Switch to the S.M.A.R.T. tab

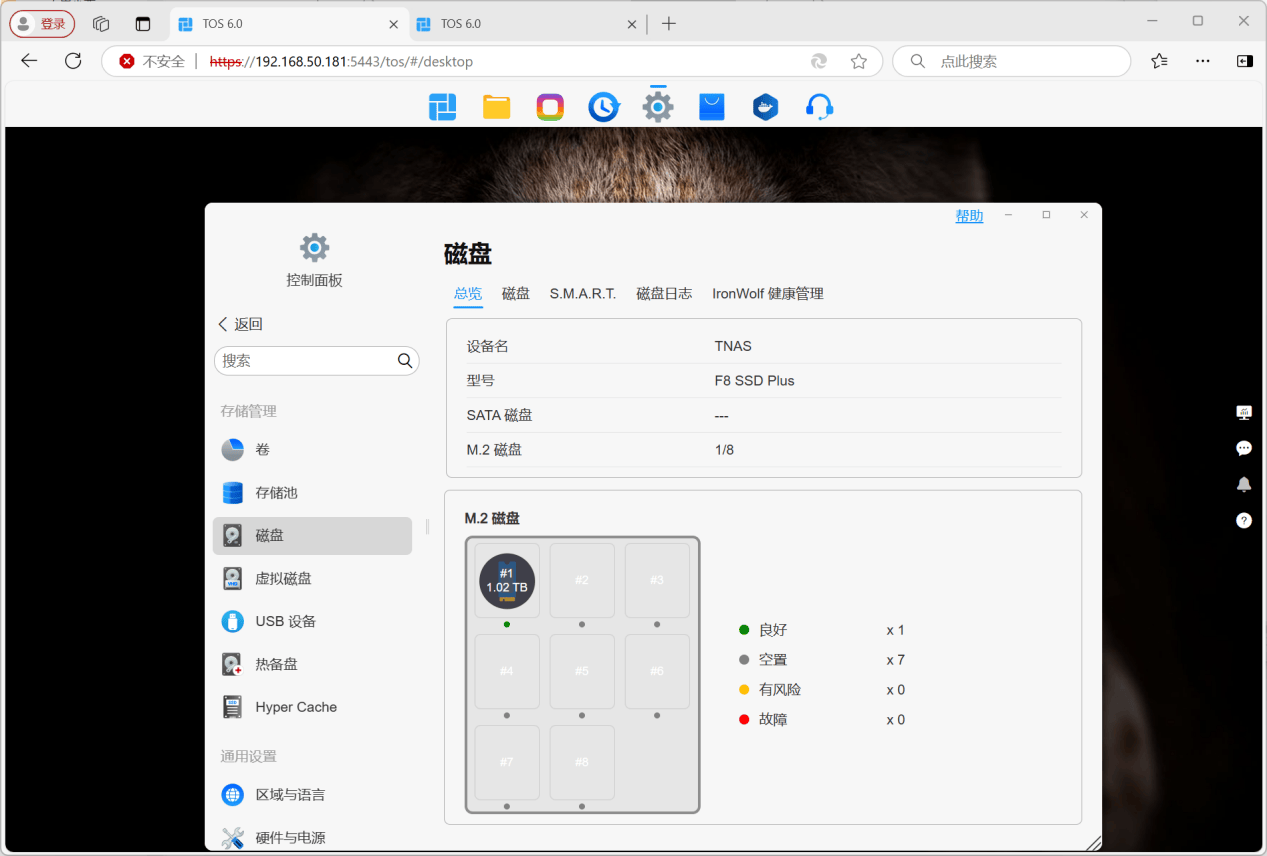pyautogui.click(x=582, y=294)
